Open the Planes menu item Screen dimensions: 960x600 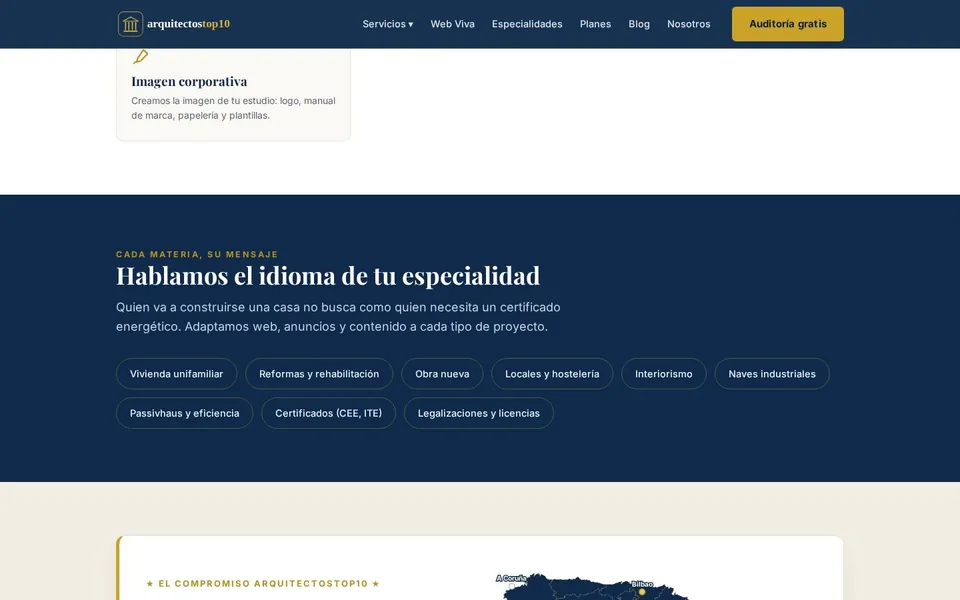pos(595,24)
